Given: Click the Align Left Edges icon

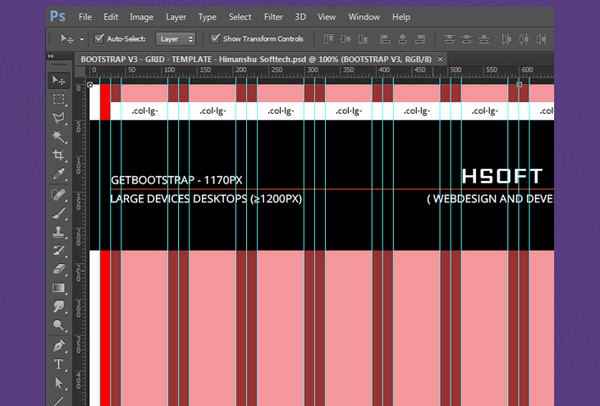Looking at the screenshot, I should point(385,39).
